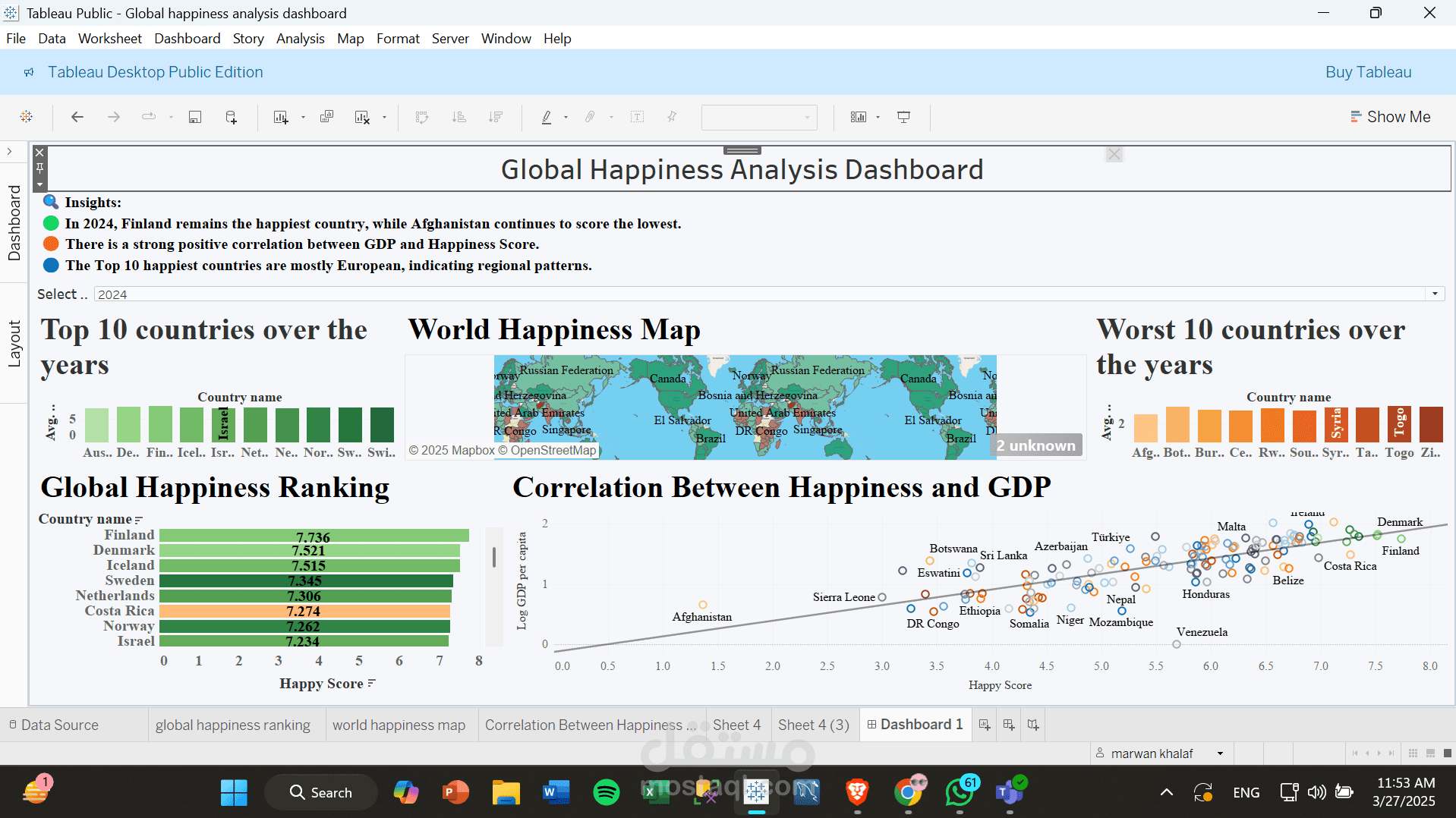The height and width of the screenshot is (818, 1456).
Task: Expand the collapsed left sidebar chevron
Action: pos(10,152)
